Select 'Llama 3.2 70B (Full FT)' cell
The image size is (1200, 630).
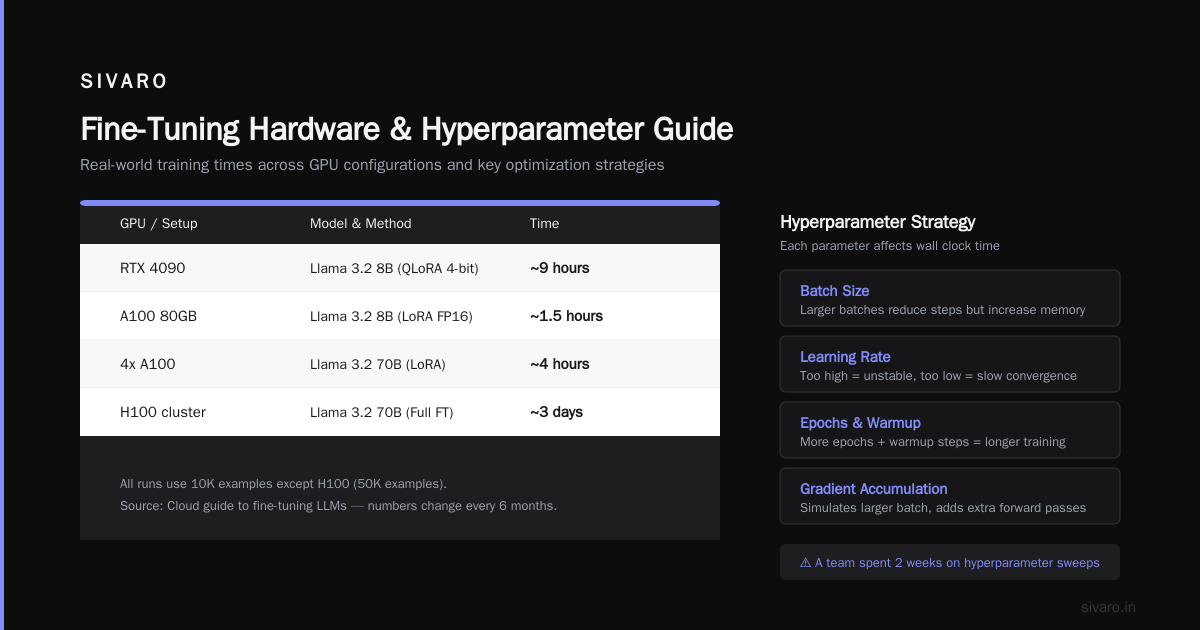click(x=382, y=412)
